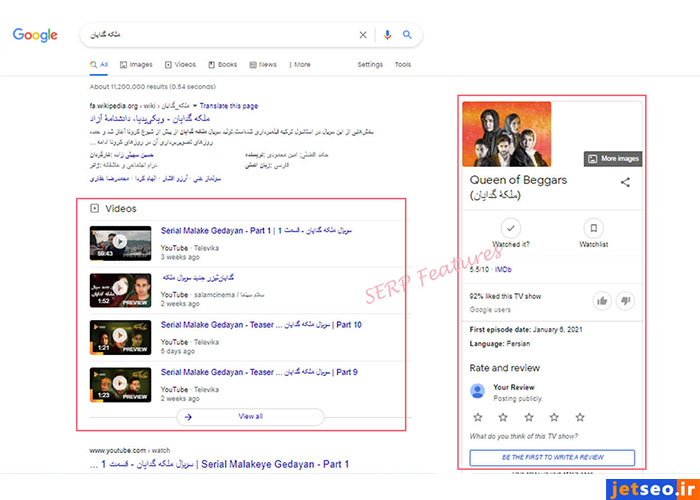This screenshot has width=700, height=500.
Task: Click the Videos section header icon
Action: 94,208
